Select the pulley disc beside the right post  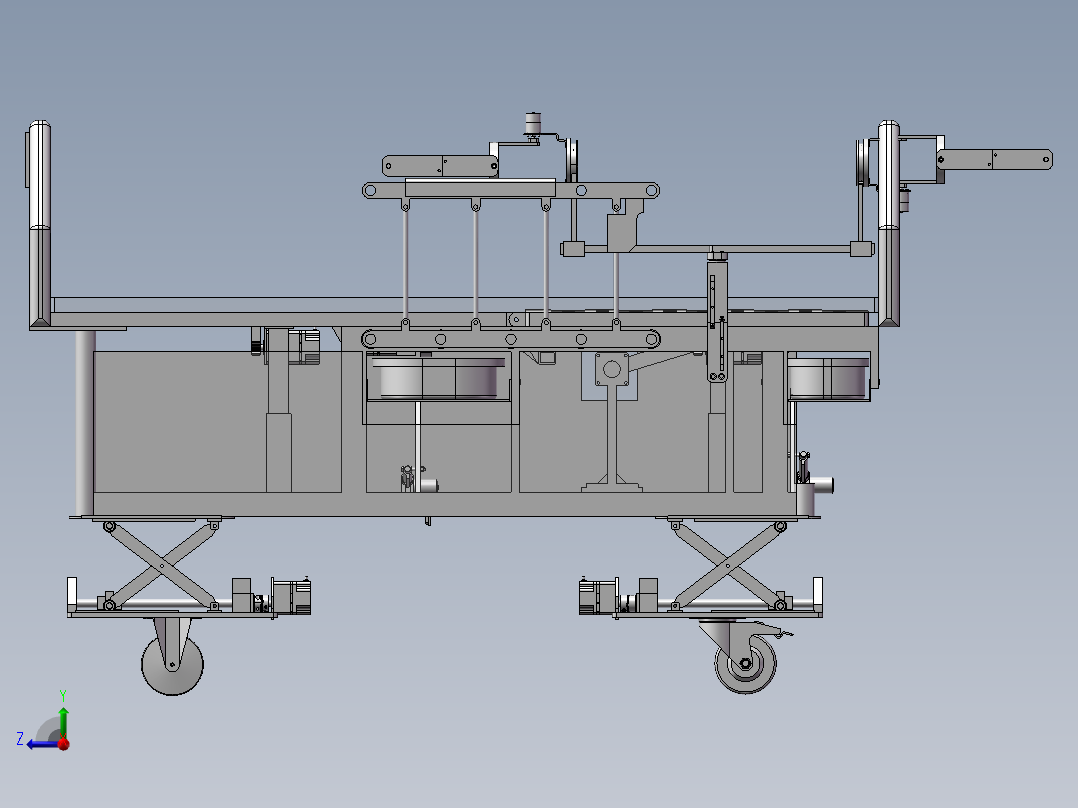(864, 162)
